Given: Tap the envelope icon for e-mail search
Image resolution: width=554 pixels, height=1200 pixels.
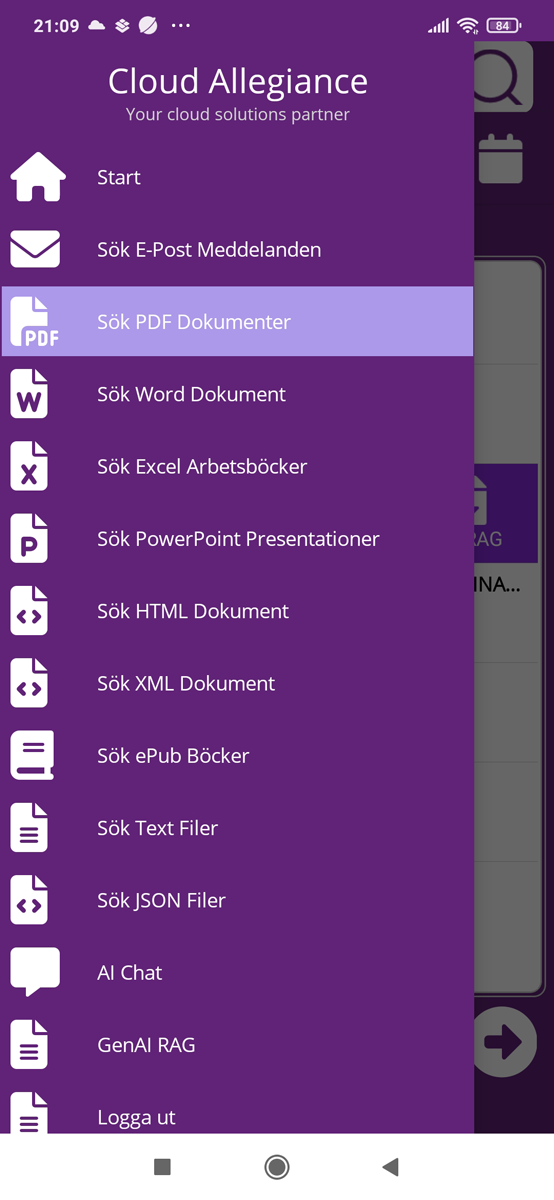Looking at the screenshot, I should [35, 249].
